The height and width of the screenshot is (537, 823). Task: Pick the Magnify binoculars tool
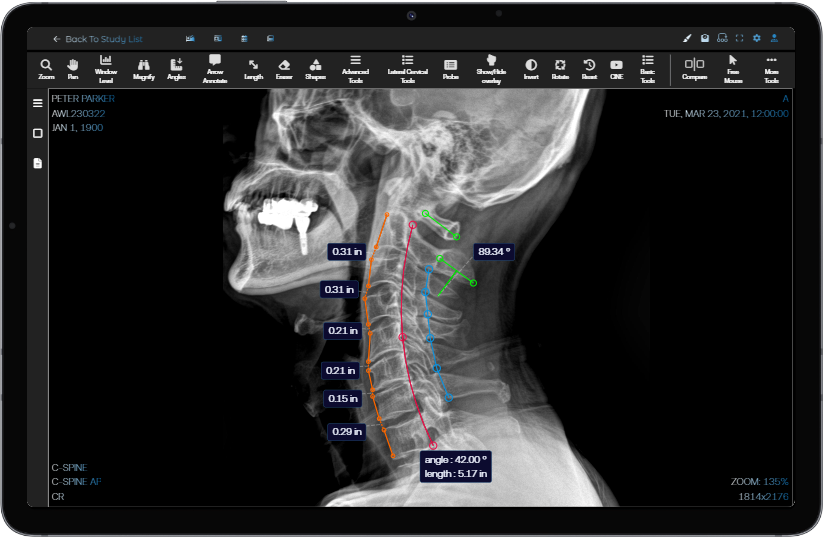coord(143,68)
